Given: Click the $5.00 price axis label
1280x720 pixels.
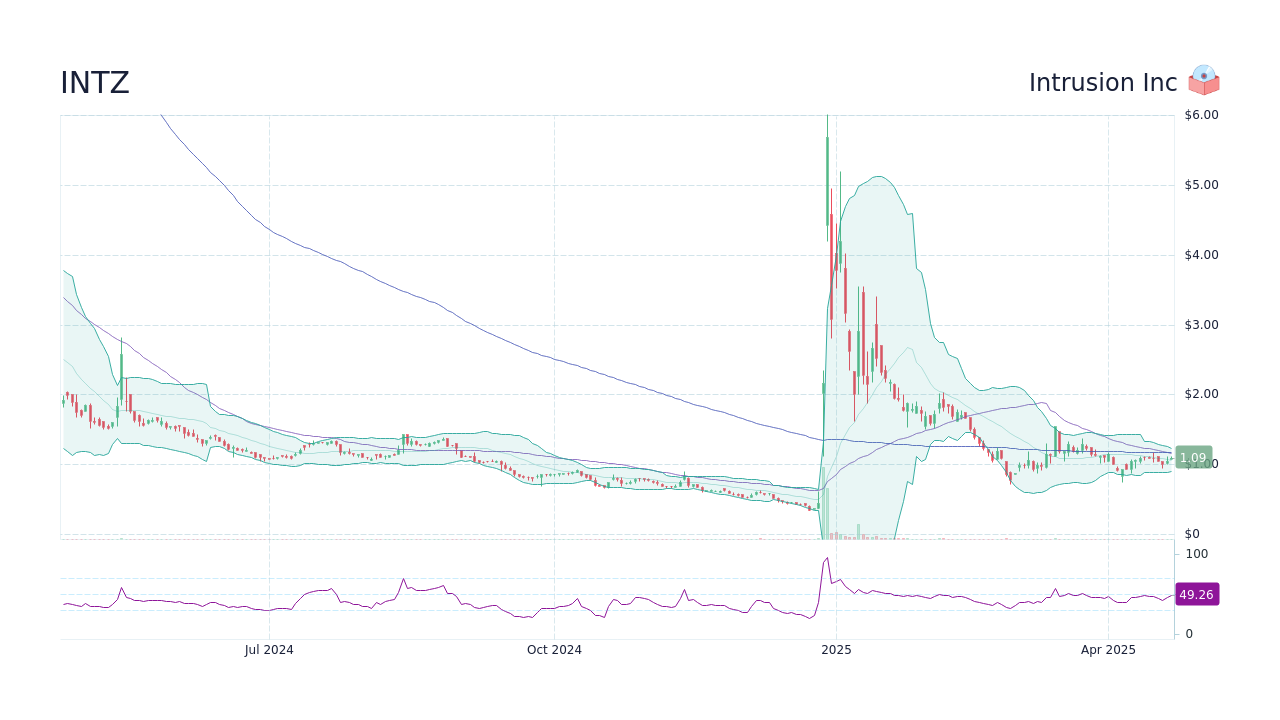Looking at the screenshot, I should 1201,185.
